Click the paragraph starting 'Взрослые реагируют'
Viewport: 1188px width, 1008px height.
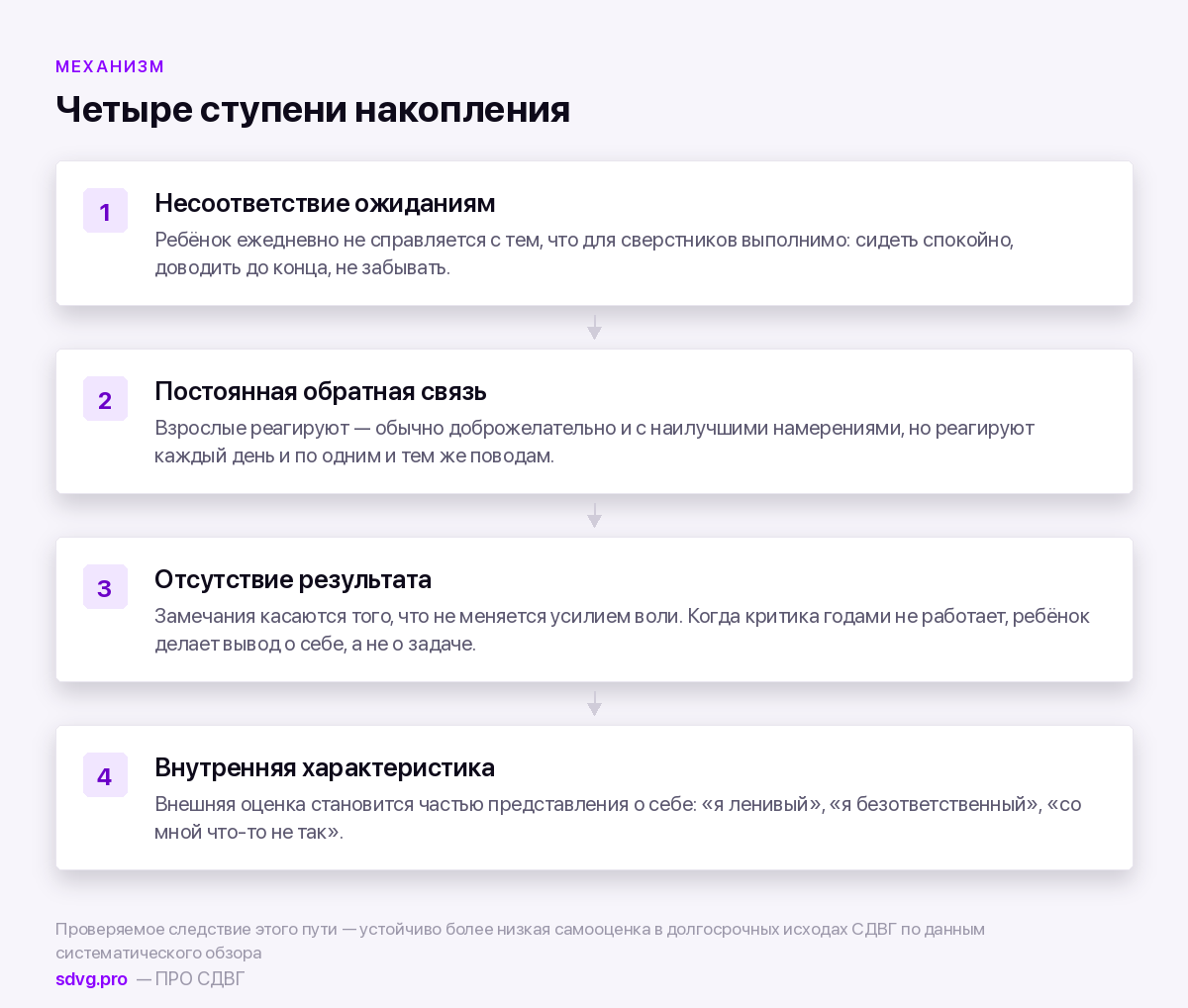[594, 442]
